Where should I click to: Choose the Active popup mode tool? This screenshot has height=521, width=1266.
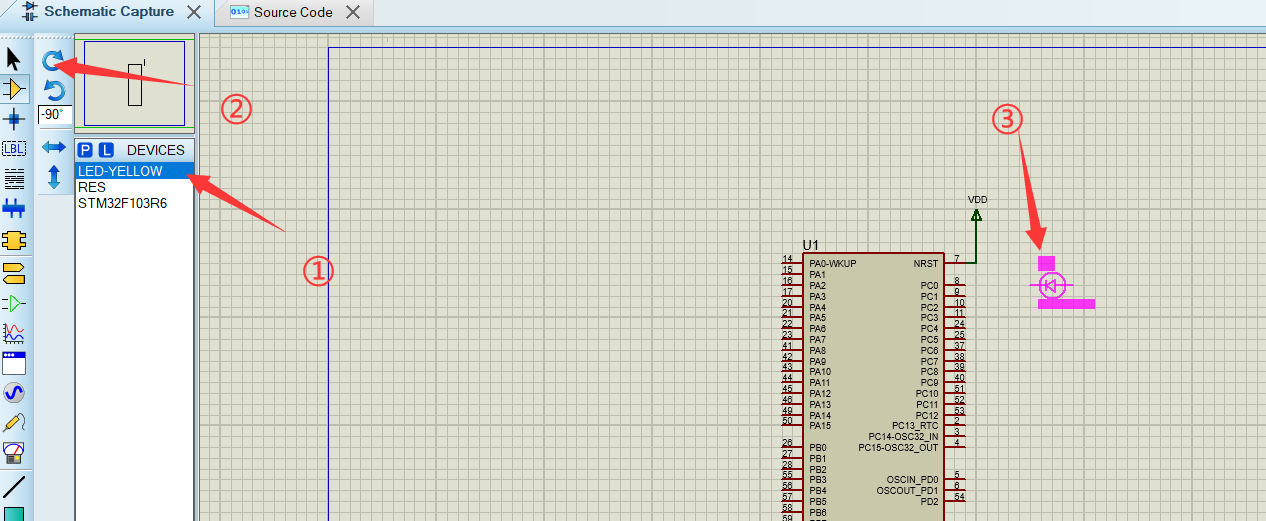pos(14,363)
